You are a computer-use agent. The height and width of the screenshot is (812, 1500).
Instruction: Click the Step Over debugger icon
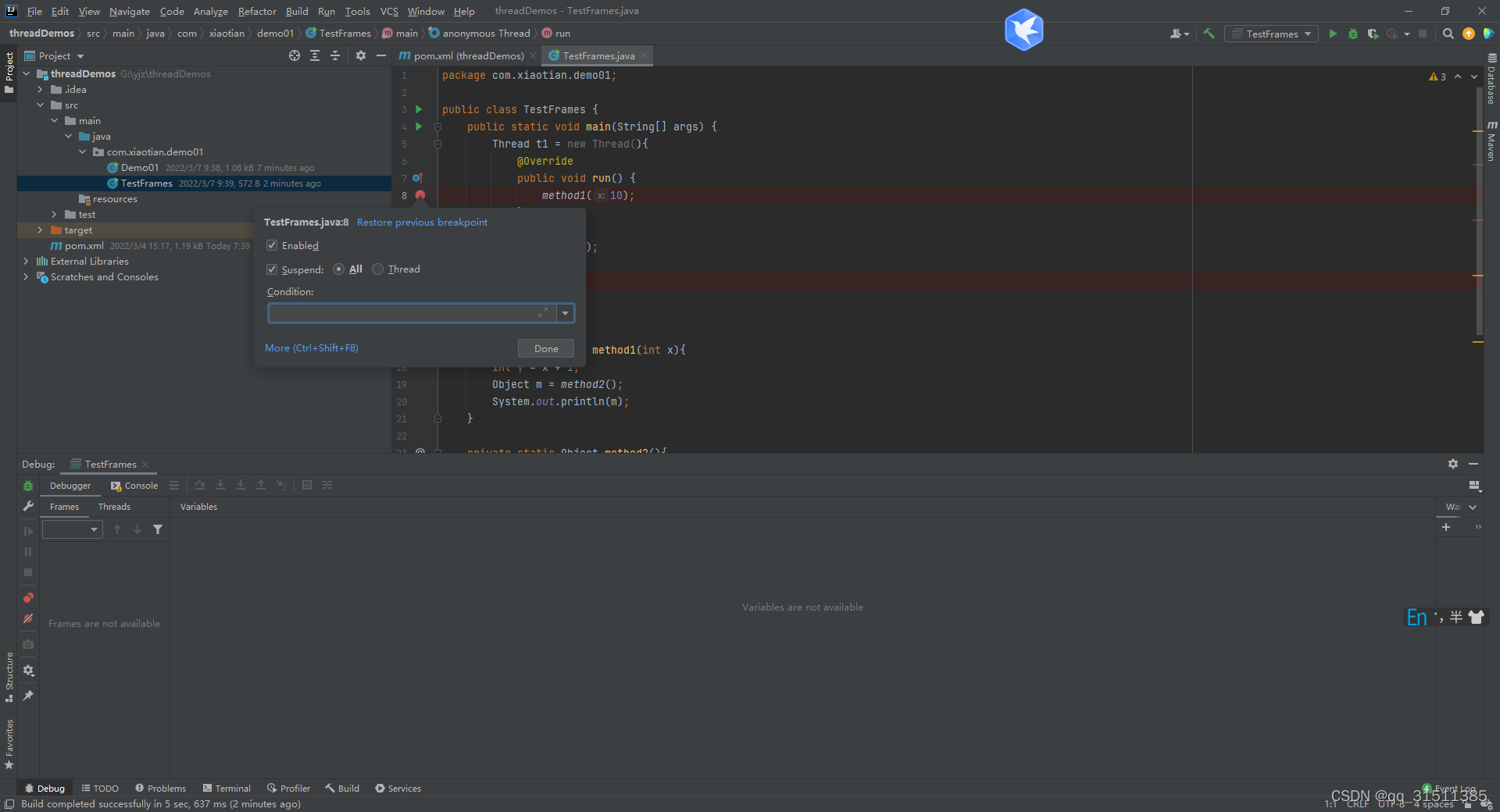tap(200, 485)
